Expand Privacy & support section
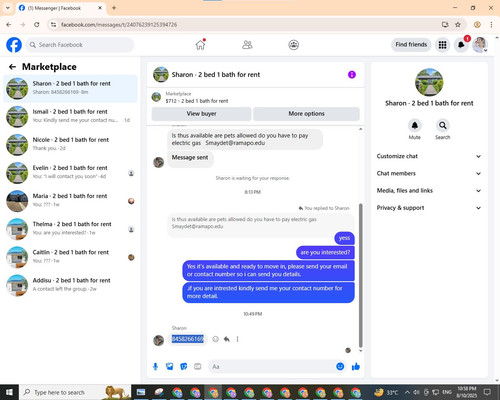This screenshot has height=400, width=500. [429, 208]
